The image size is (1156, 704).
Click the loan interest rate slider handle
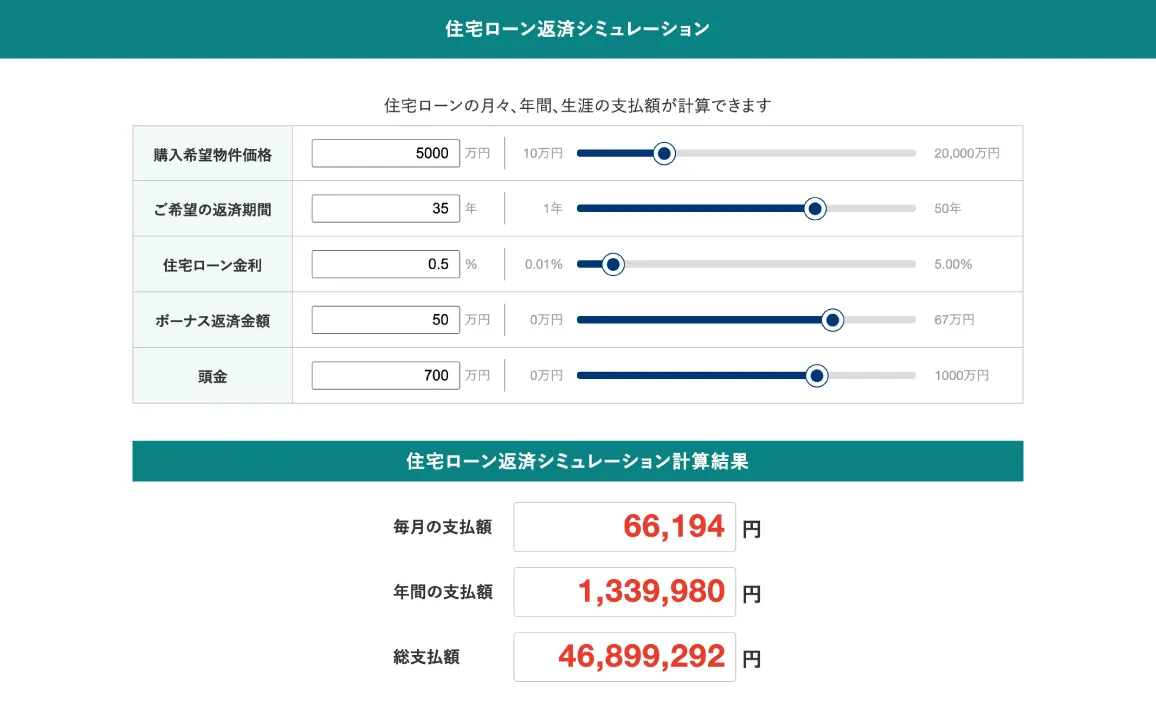coord(614,264)
